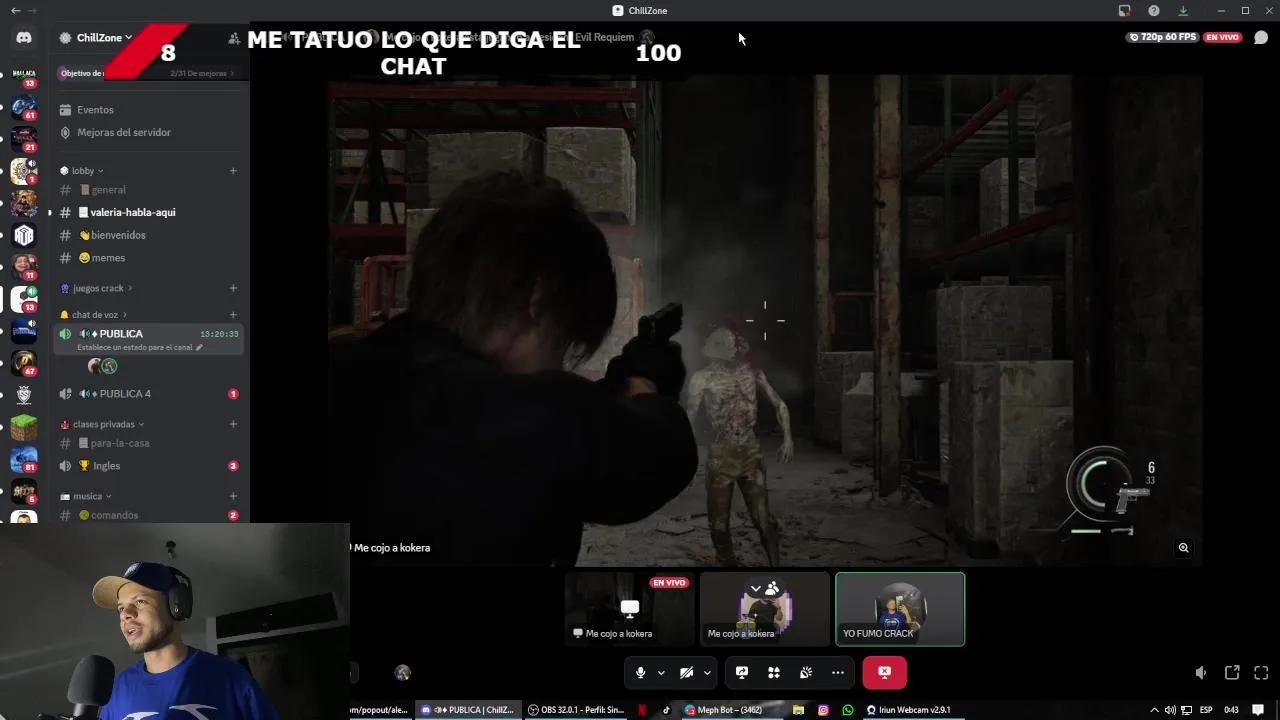The image size is (1280, 720).
Task: Open camera options dropdown arrow
Action: [707, 673]
